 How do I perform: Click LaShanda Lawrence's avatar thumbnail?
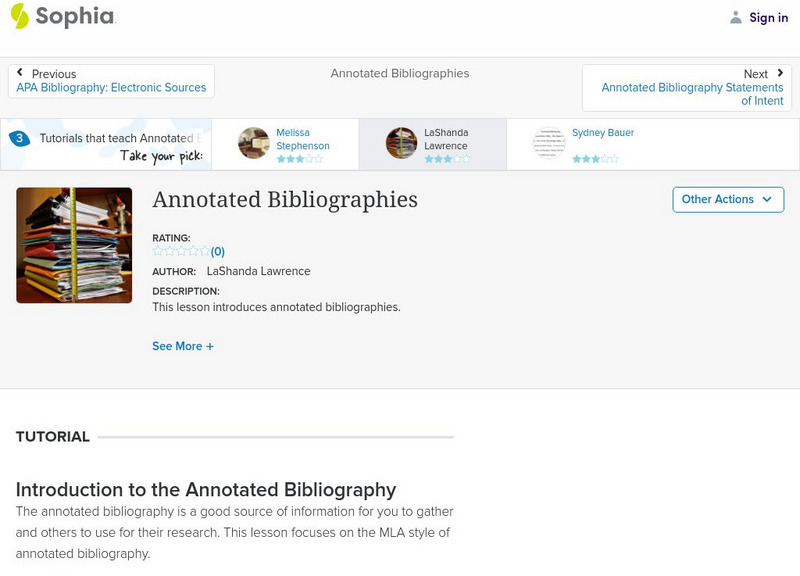[402, 143]
